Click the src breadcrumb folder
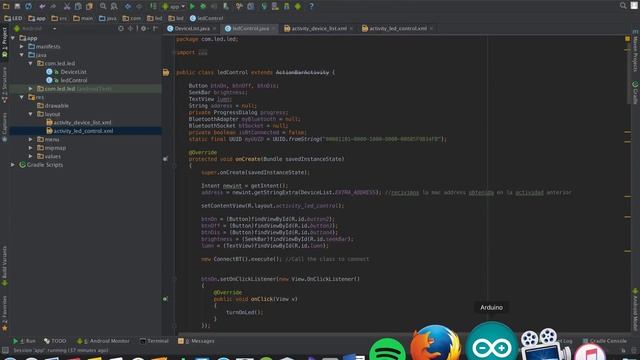Viewport: 640px width, 360px height. click(59, 18)
